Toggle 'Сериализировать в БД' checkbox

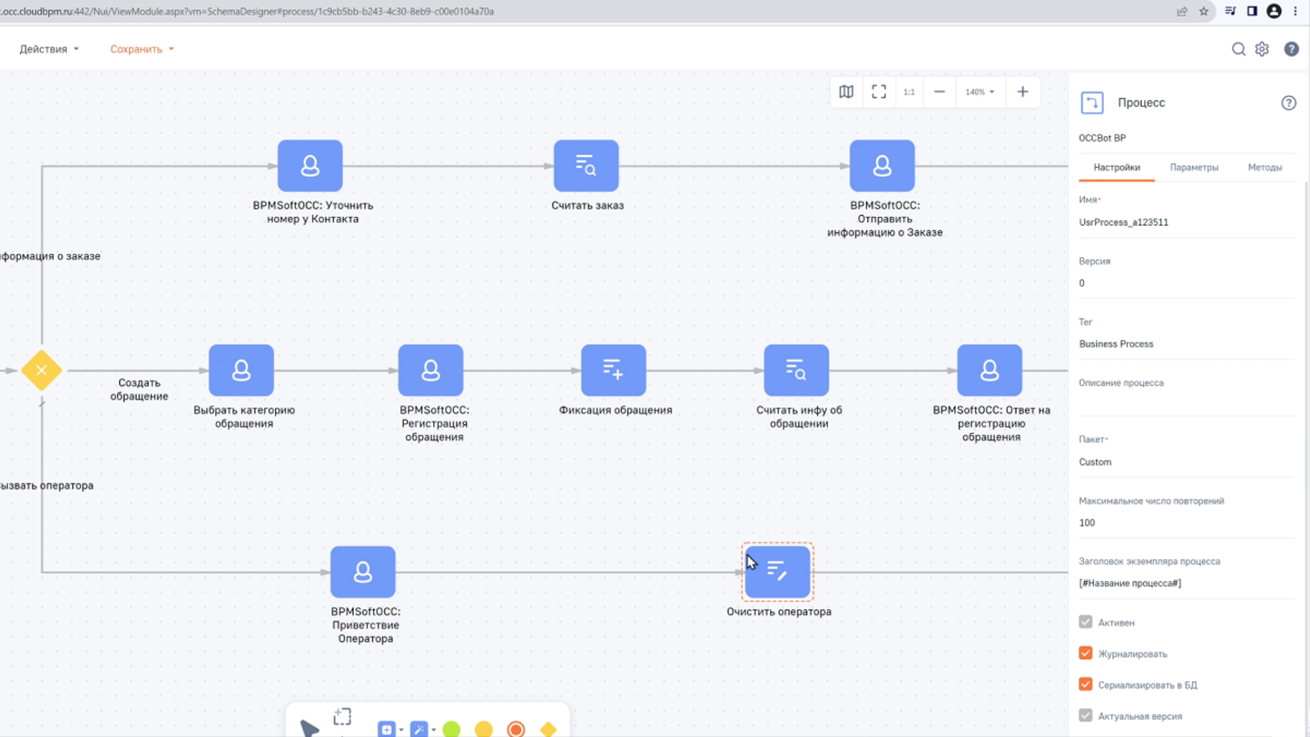[x=1085, y=684]
